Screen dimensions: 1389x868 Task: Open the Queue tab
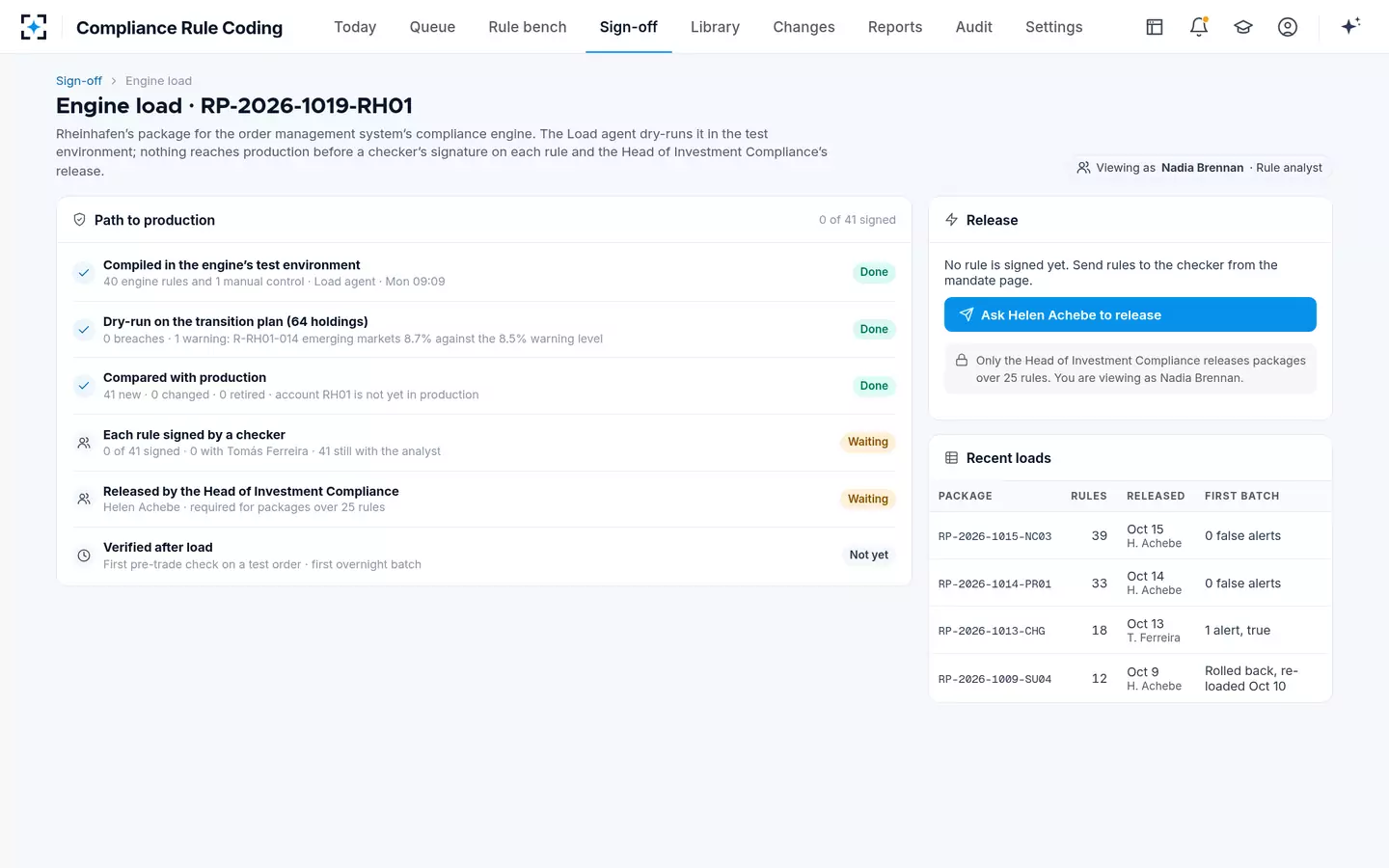[432, 27]
